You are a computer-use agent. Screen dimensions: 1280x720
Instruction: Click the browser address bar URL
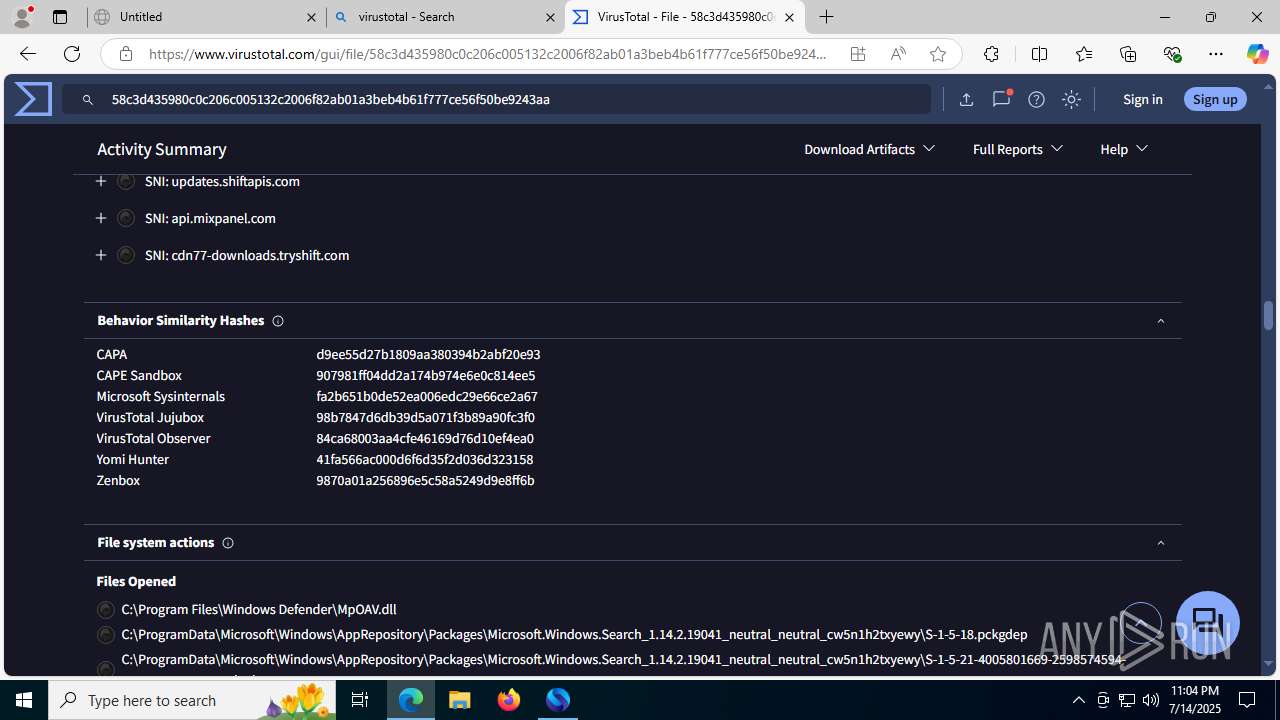(487, 54)
